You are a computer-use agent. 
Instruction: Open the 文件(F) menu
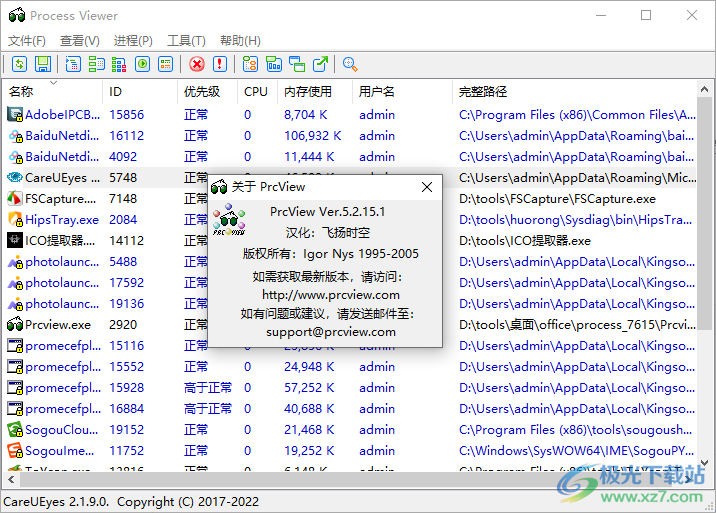pos(26,41)
